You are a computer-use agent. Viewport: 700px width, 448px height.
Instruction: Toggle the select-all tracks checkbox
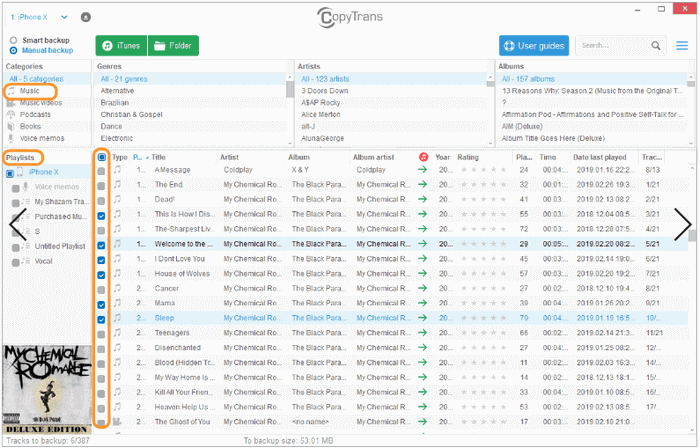[x=102, y=157]
